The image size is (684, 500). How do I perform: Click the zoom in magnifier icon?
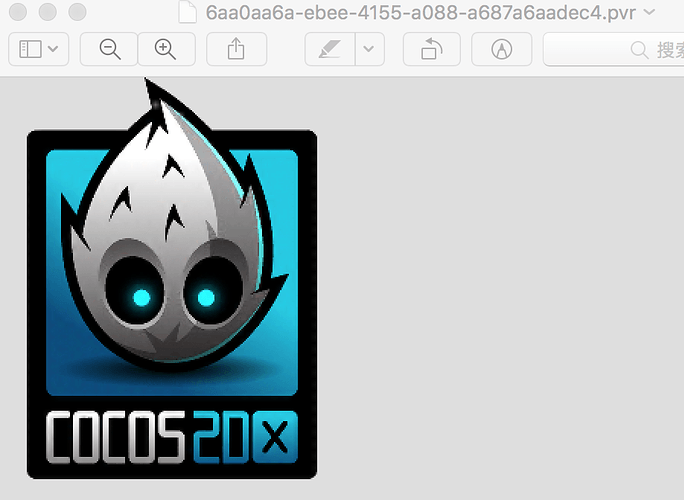[x=166, y=49]
